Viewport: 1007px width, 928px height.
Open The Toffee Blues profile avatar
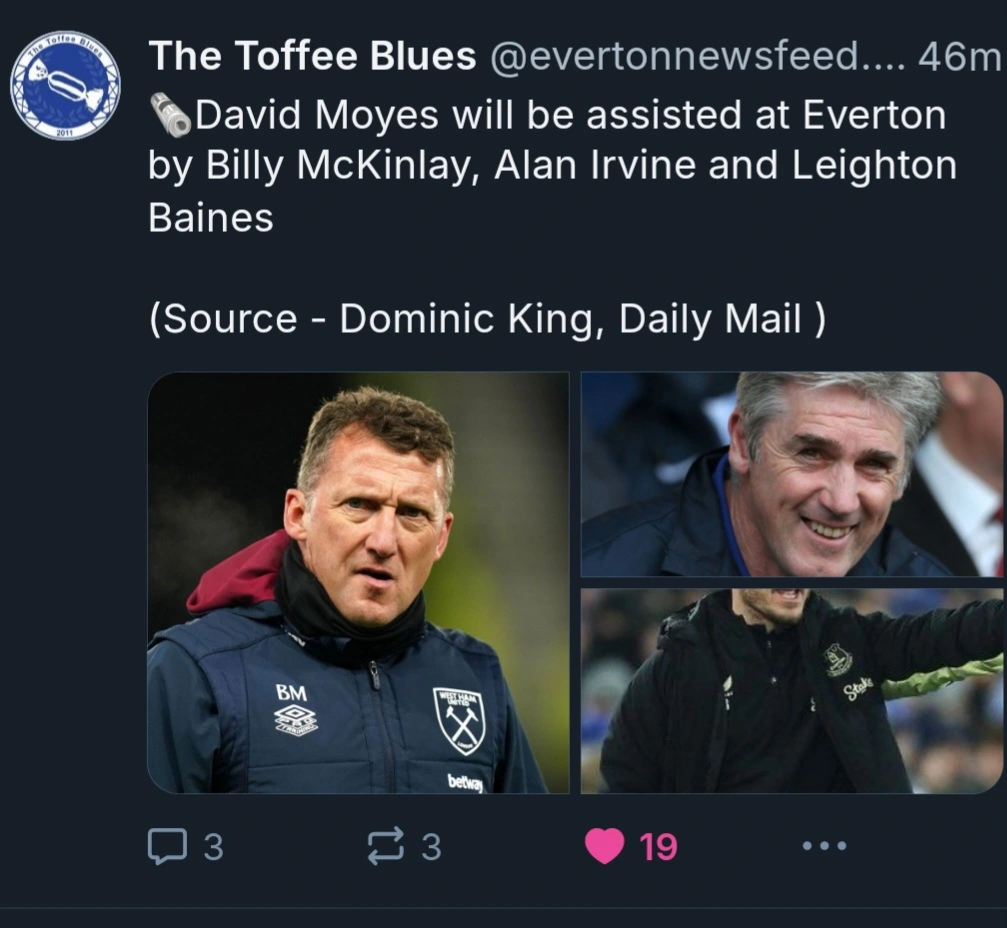(x=65, y=86)
